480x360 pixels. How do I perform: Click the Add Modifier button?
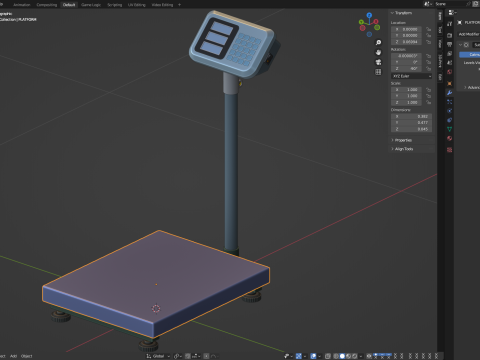click(x=469, y=34)
